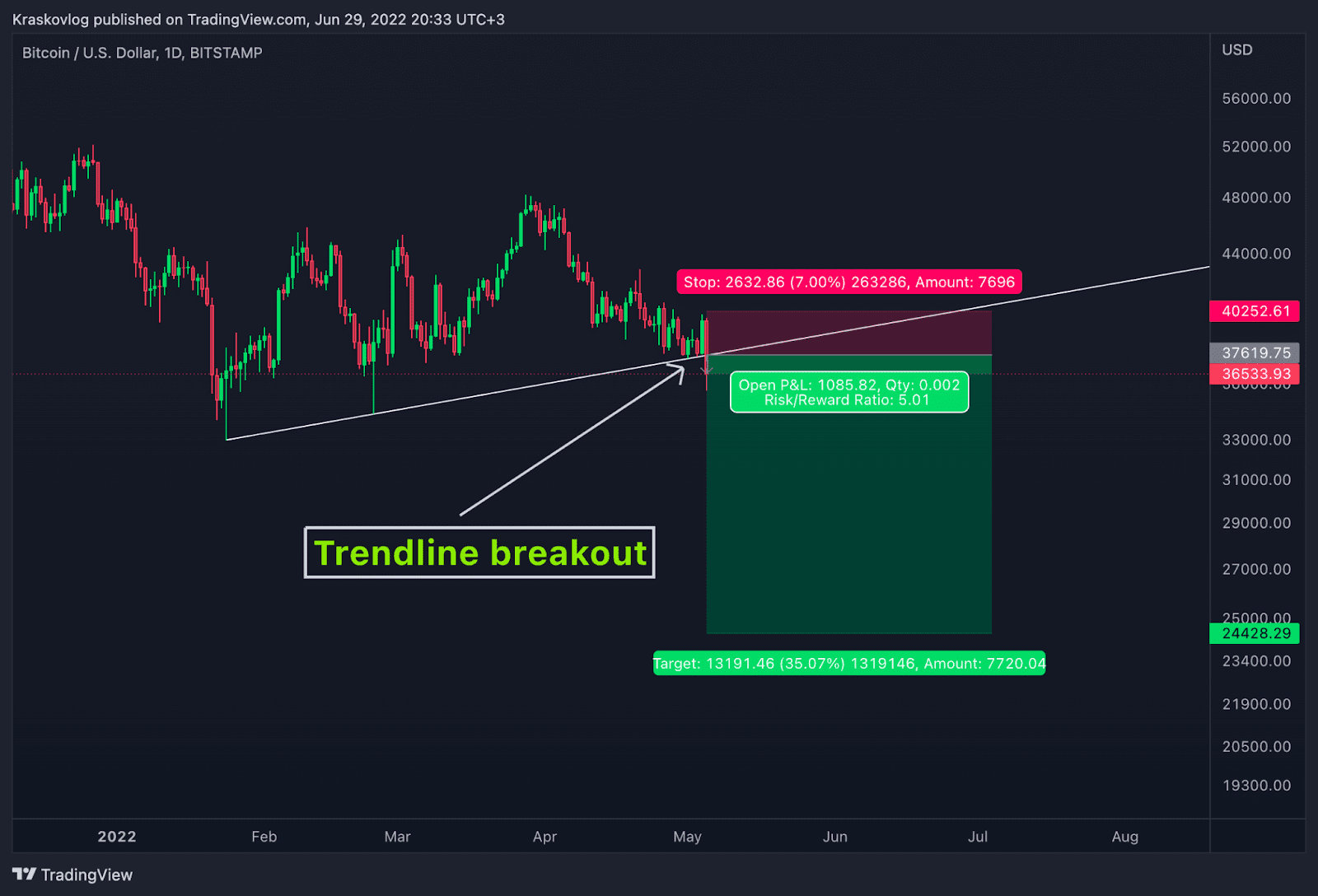Click the red stop-loss zone of the short position
This screenshot has width=1318, height=896.
click(x=849, y=333)
